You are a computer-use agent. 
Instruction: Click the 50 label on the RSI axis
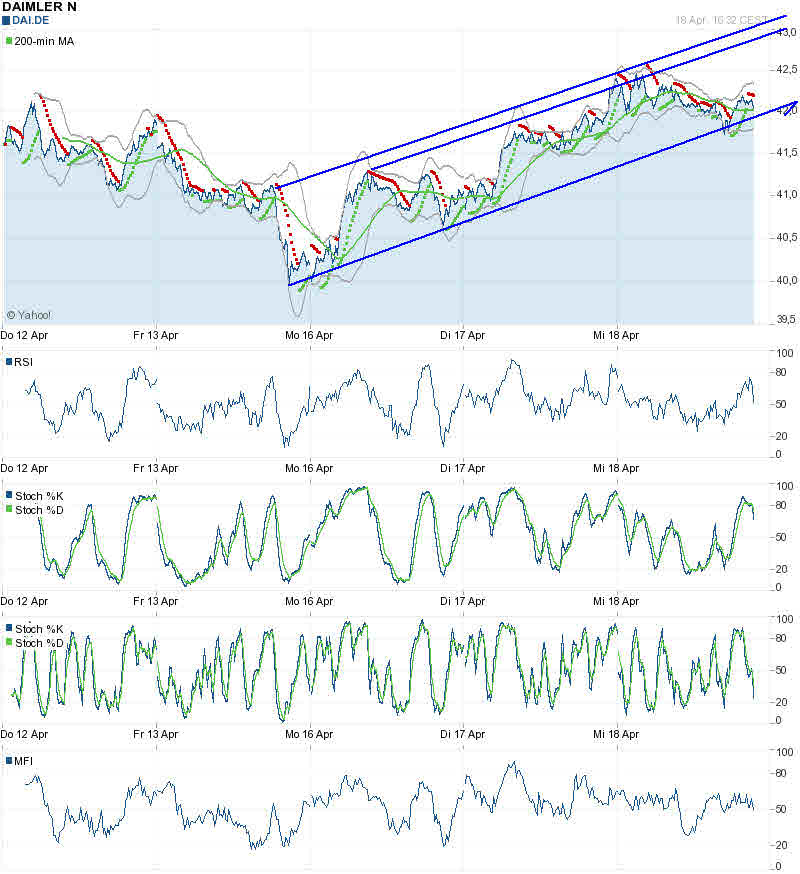782,404
